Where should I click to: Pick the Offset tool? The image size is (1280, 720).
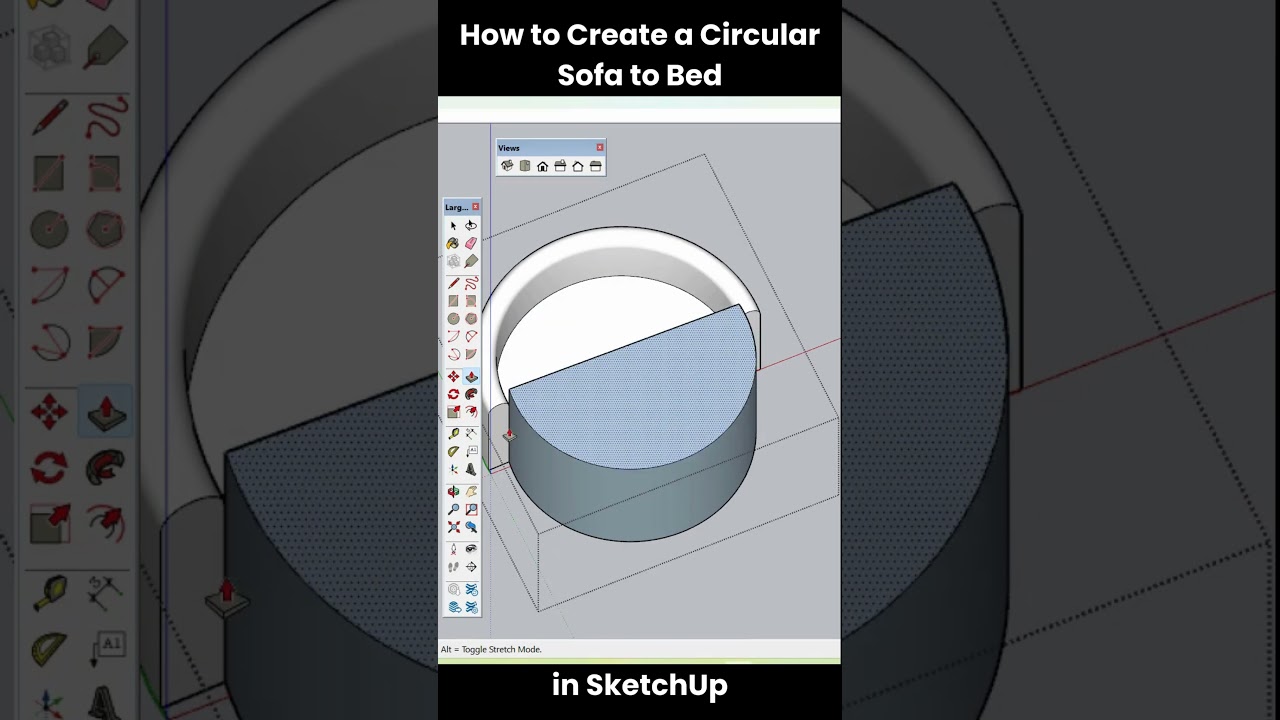tap(471, 411)
